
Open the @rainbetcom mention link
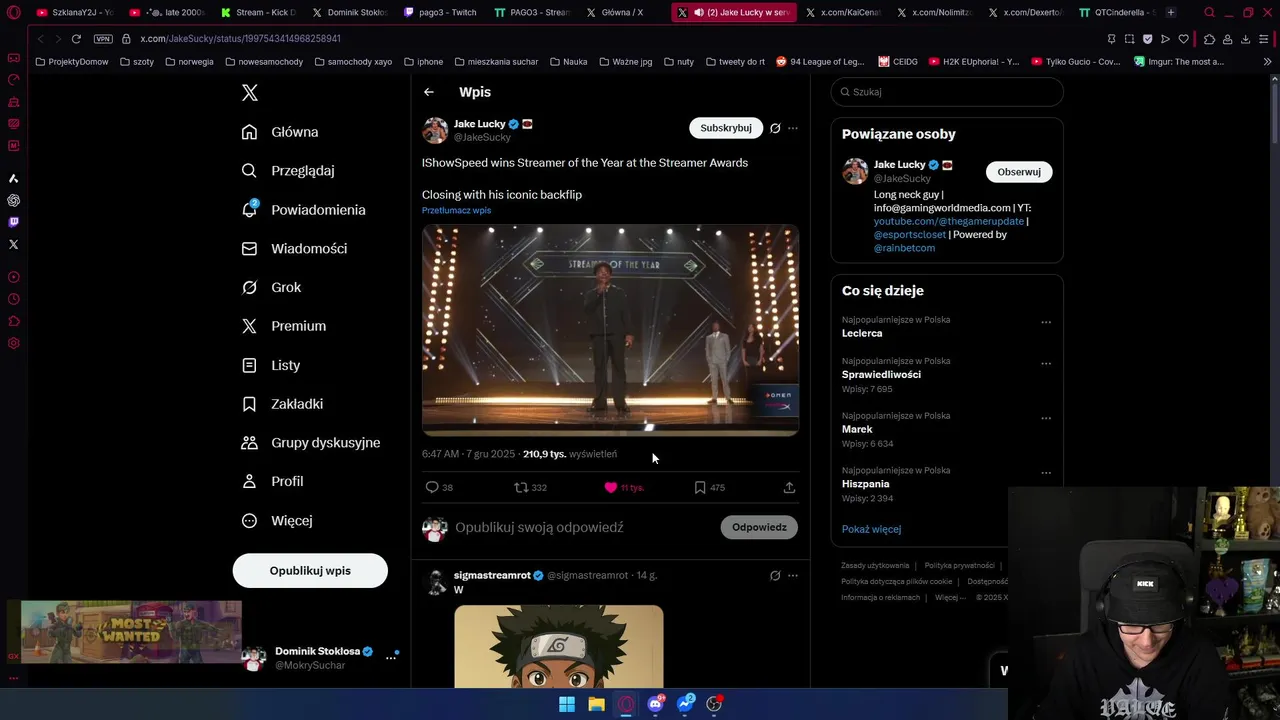[904, 248]
